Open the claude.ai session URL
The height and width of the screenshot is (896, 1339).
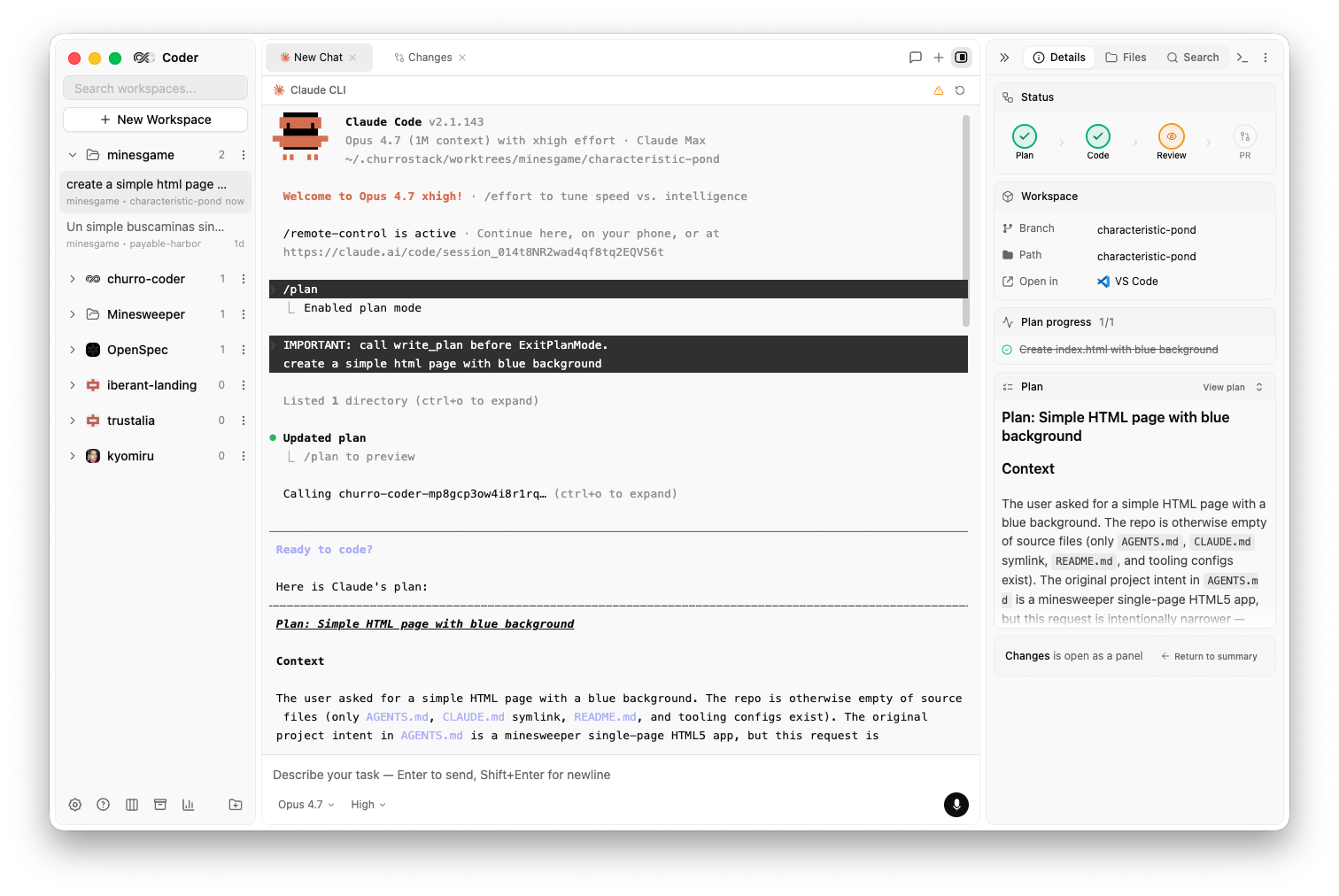coord(474,252)
